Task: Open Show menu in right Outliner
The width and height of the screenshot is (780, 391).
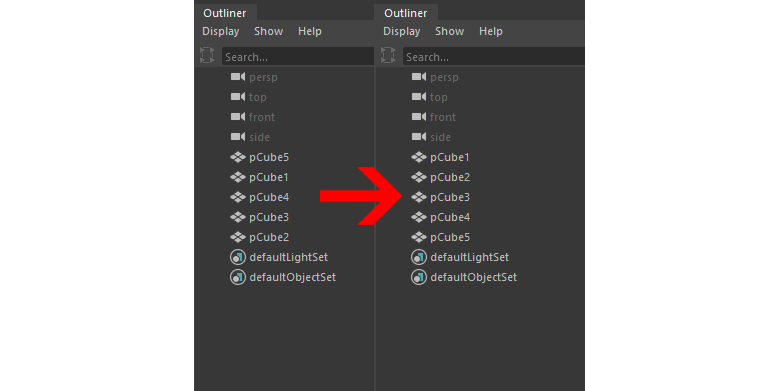Action: coord(449,31)
